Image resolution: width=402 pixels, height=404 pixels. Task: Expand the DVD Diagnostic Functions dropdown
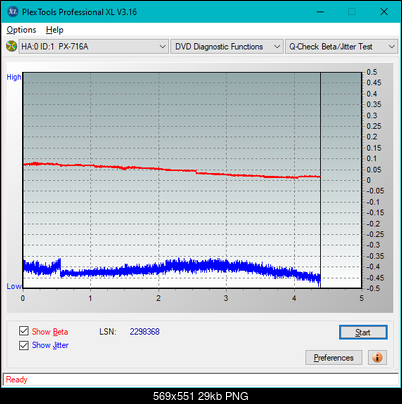(227, 47)
